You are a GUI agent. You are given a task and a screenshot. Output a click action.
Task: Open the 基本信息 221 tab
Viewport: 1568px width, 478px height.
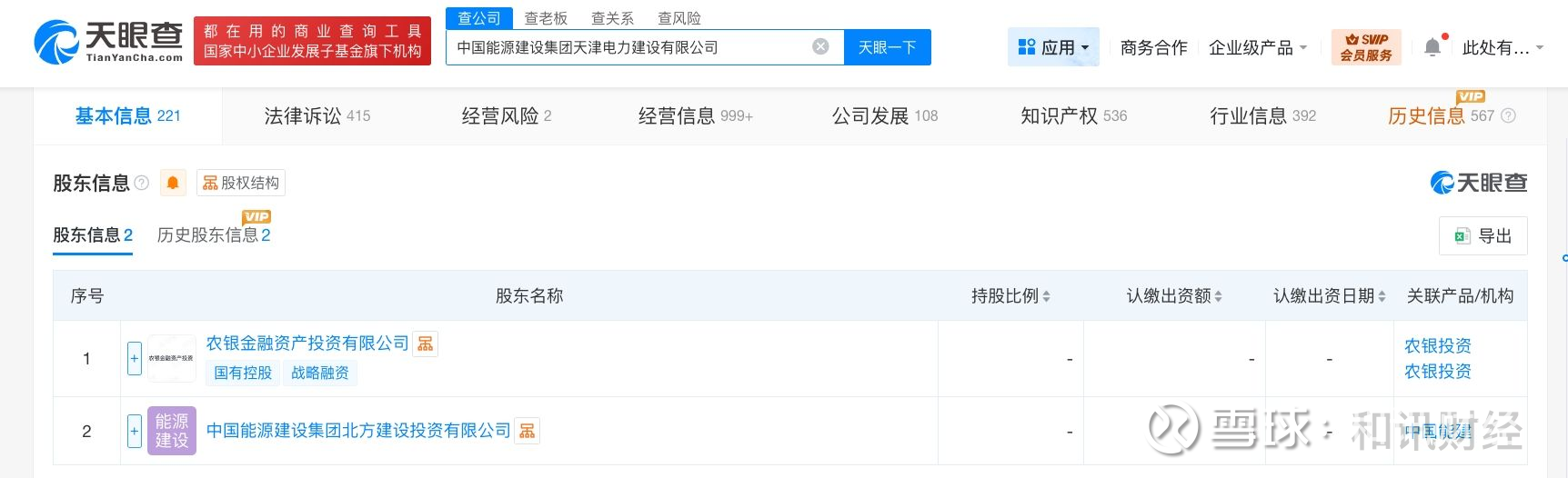(x=127, y=115)
